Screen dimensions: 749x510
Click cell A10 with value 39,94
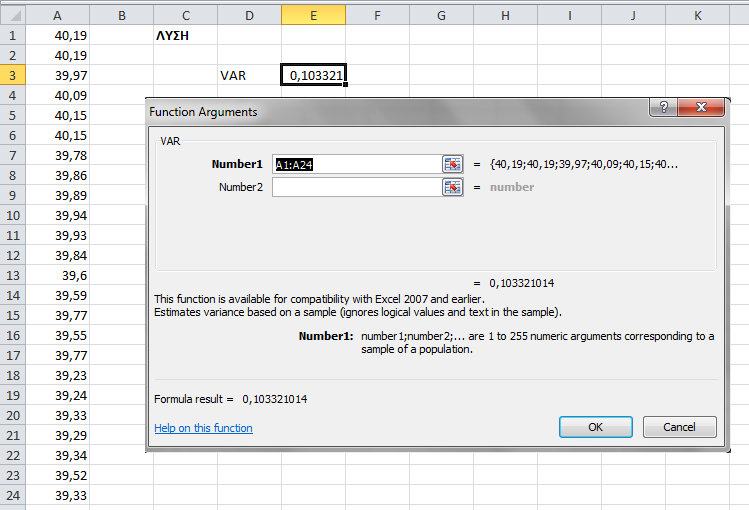tap(57, 215)
